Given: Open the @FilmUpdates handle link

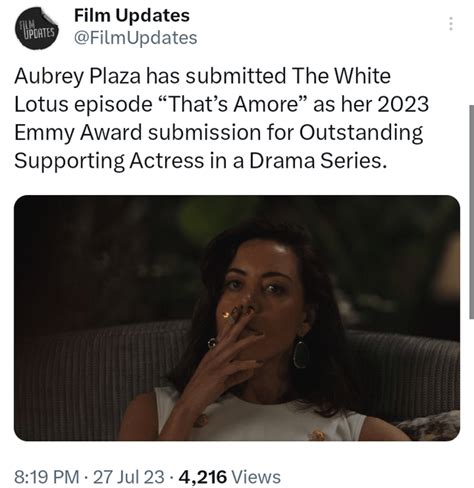Looking at the screenshot, I should tap(135, 38).
